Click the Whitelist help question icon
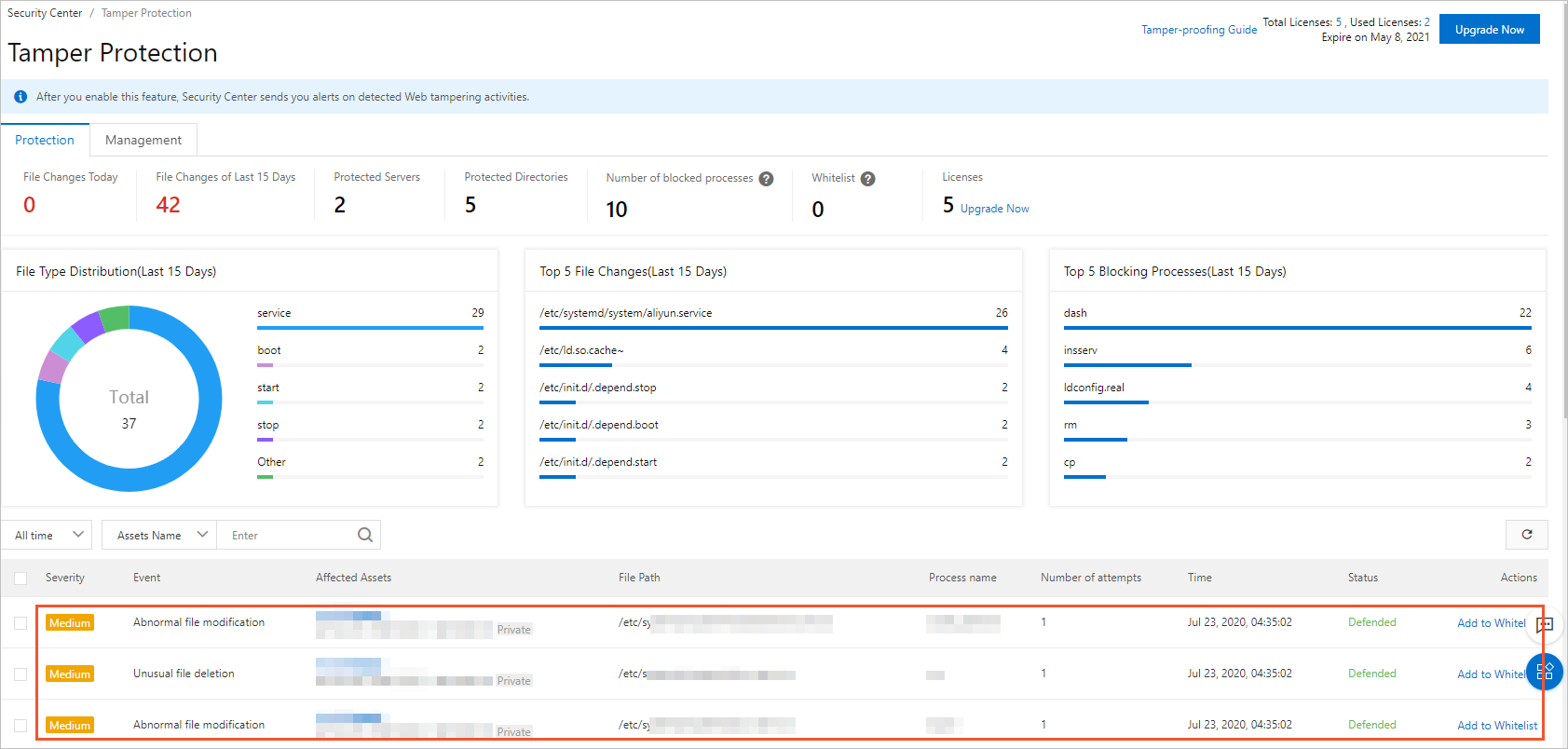 (867, 179)
